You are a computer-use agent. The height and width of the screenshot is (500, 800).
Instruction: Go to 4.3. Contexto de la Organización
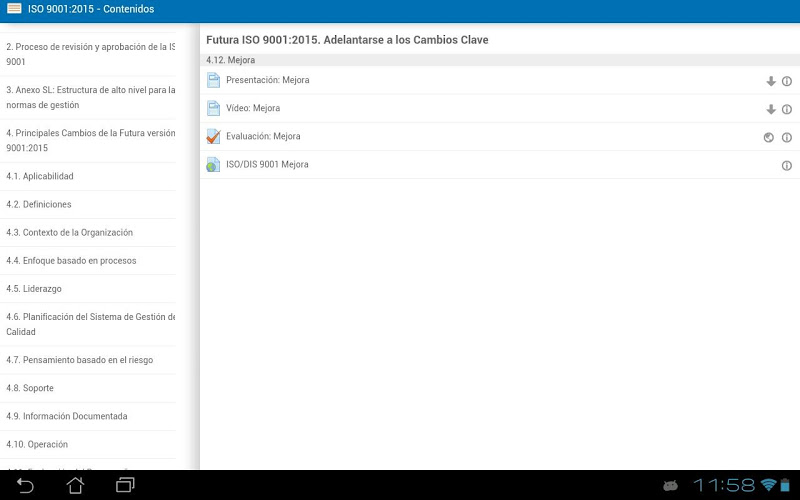(88, 233)
